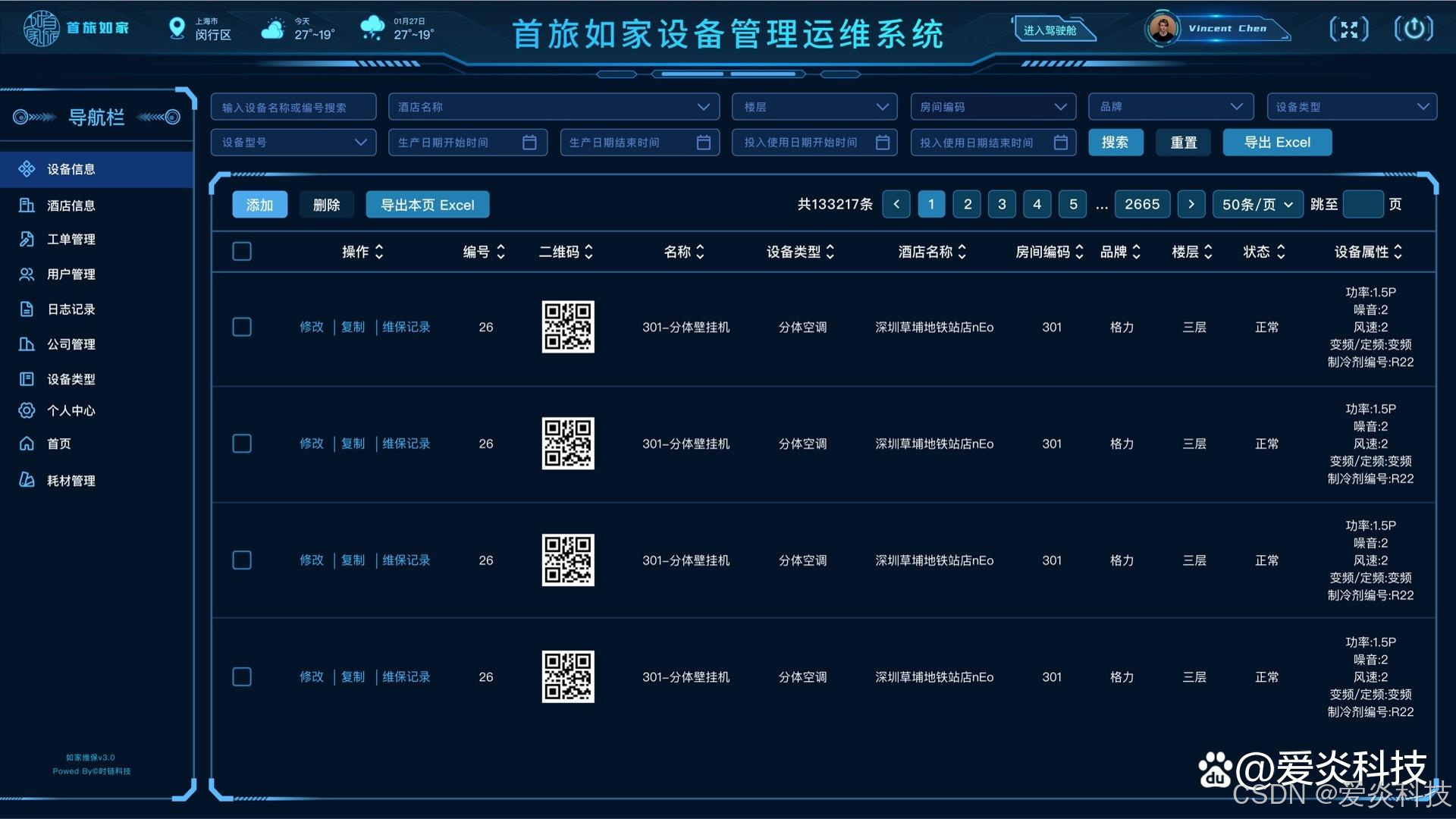The image size is (1456, 819).
Task: Click the 公司管理 sidebar icon
Action: pos(27,344)
